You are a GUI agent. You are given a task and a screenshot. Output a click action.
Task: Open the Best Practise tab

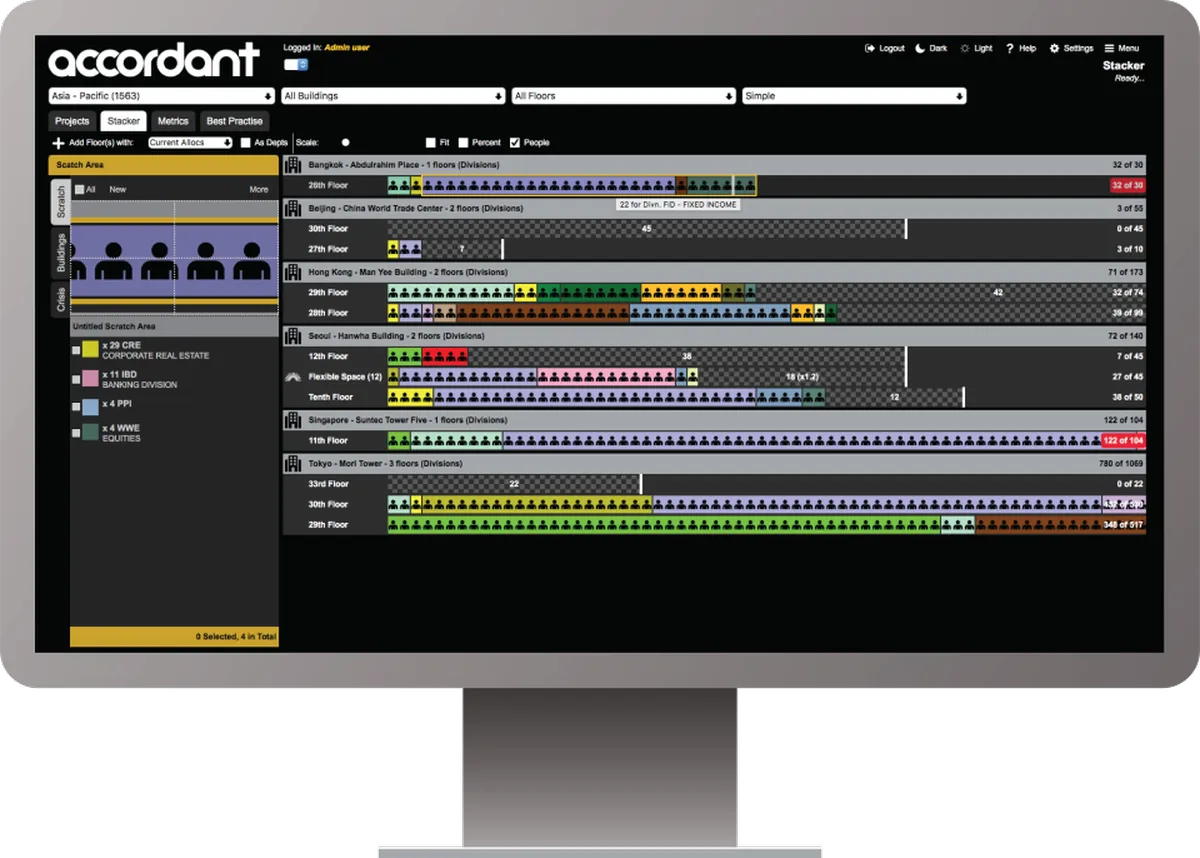[x=234, y=121]
